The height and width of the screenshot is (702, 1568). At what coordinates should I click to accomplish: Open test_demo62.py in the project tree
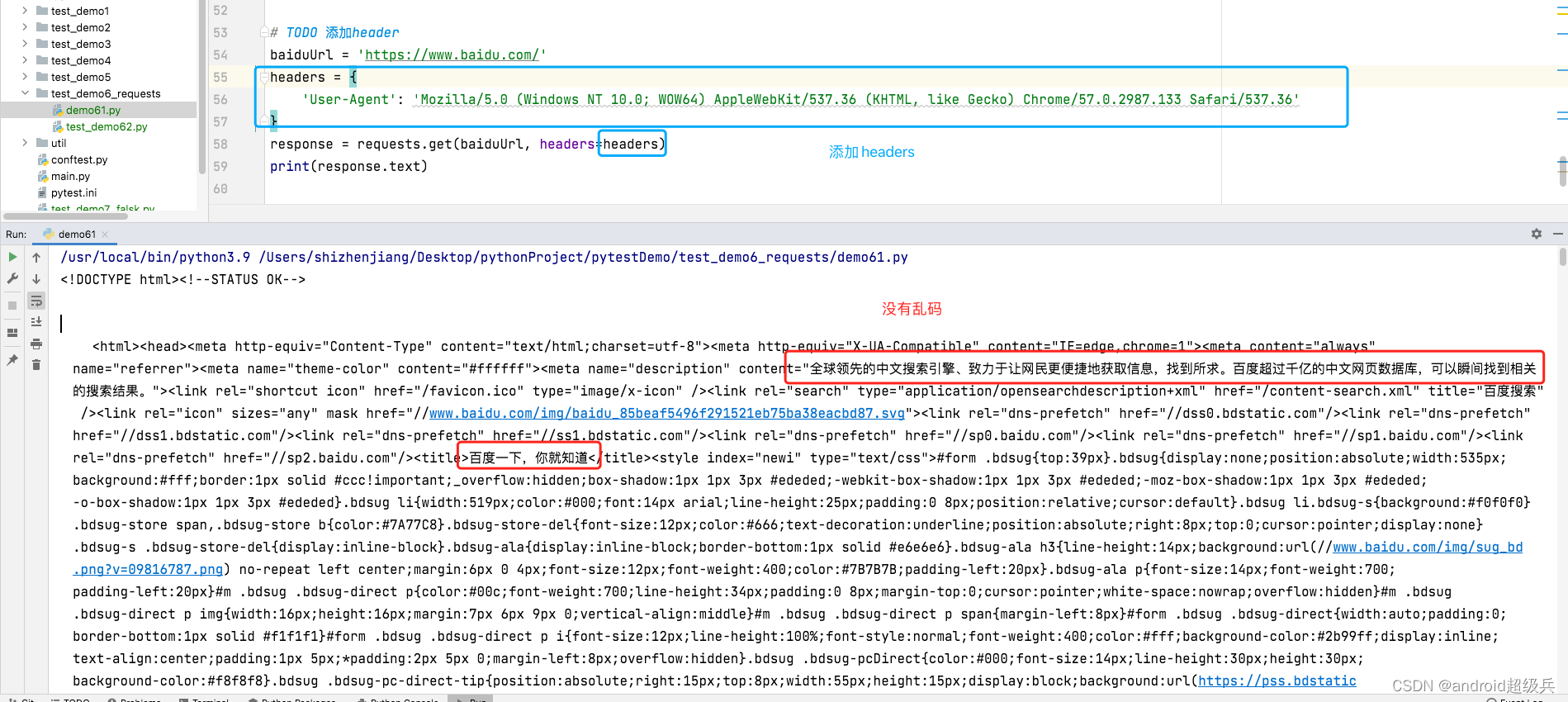point(107,126)
